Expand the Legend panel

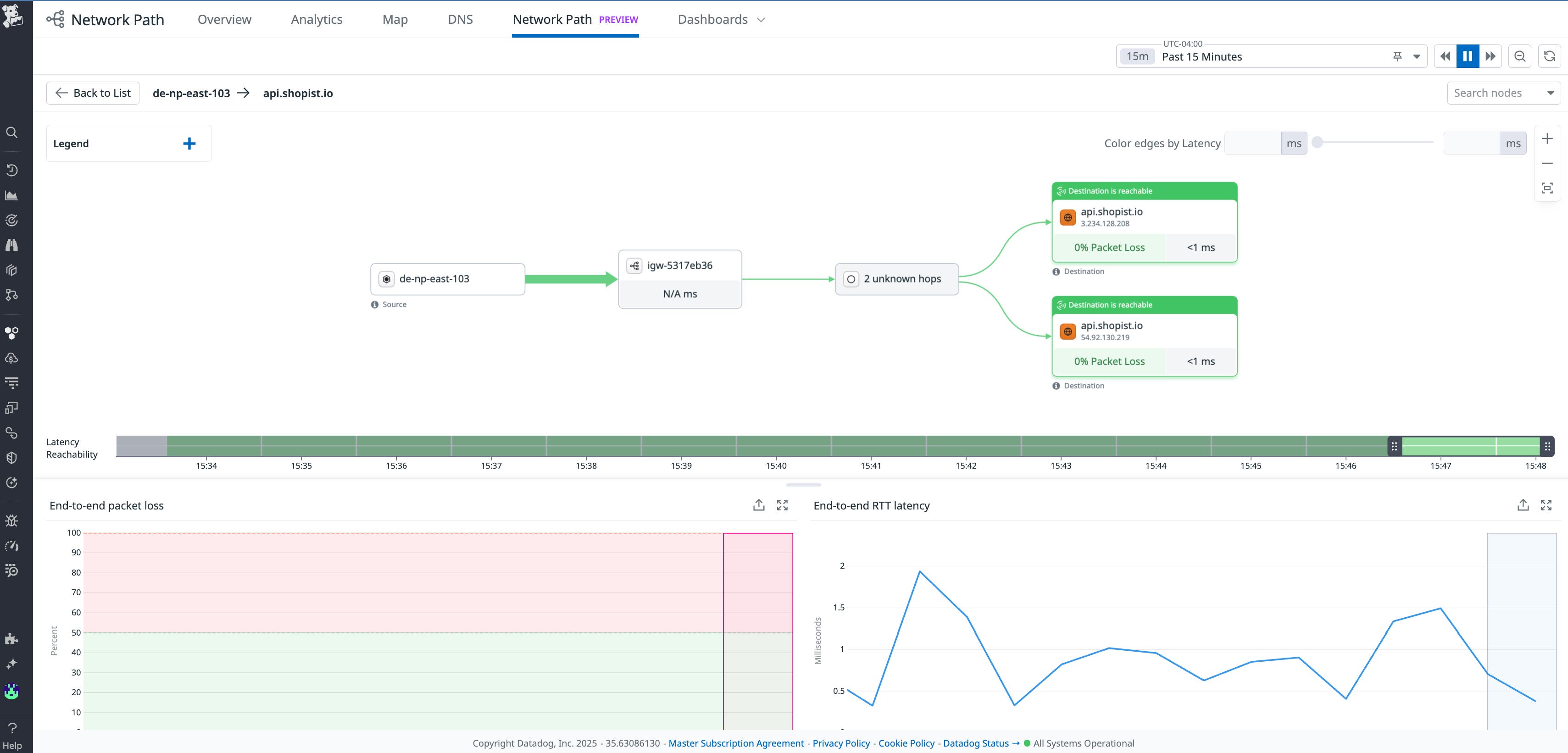point(189,144)
